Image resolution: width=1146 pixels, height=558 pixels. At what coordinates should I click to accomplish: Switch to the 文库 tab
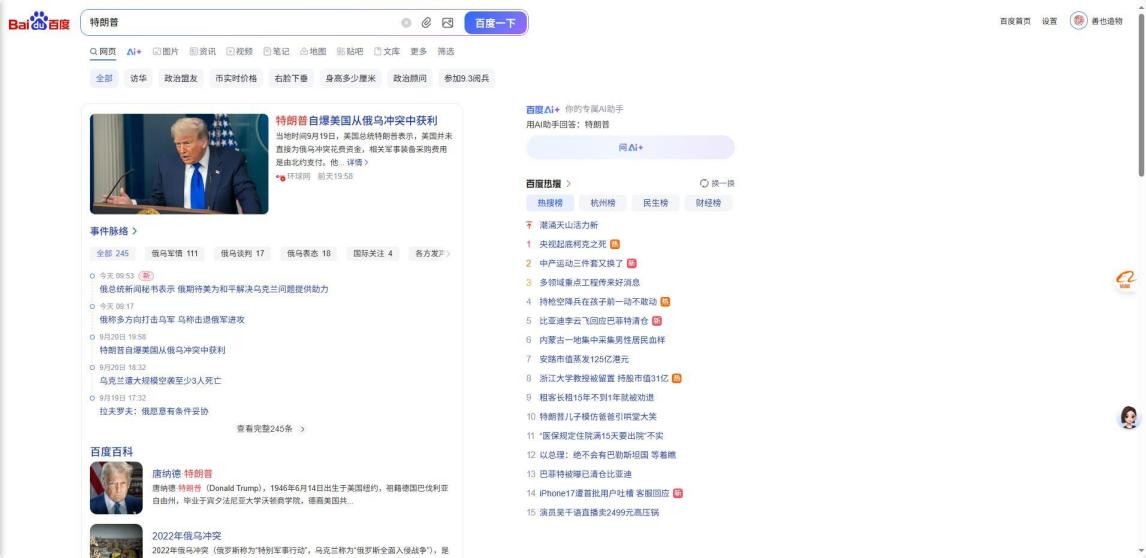pyautogui.click(x=387, y=51)
